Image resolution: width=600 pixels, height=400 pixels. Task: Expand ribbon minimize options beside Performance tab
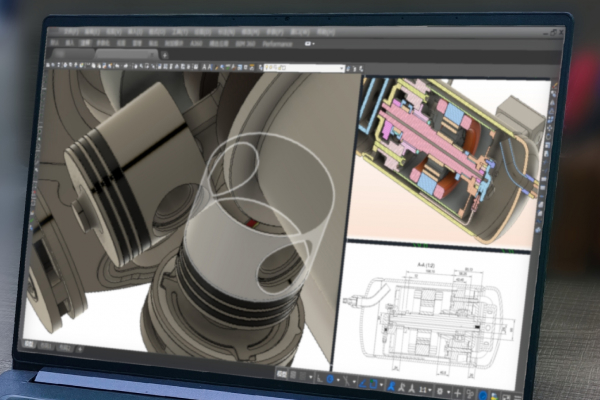coord(310,44)
